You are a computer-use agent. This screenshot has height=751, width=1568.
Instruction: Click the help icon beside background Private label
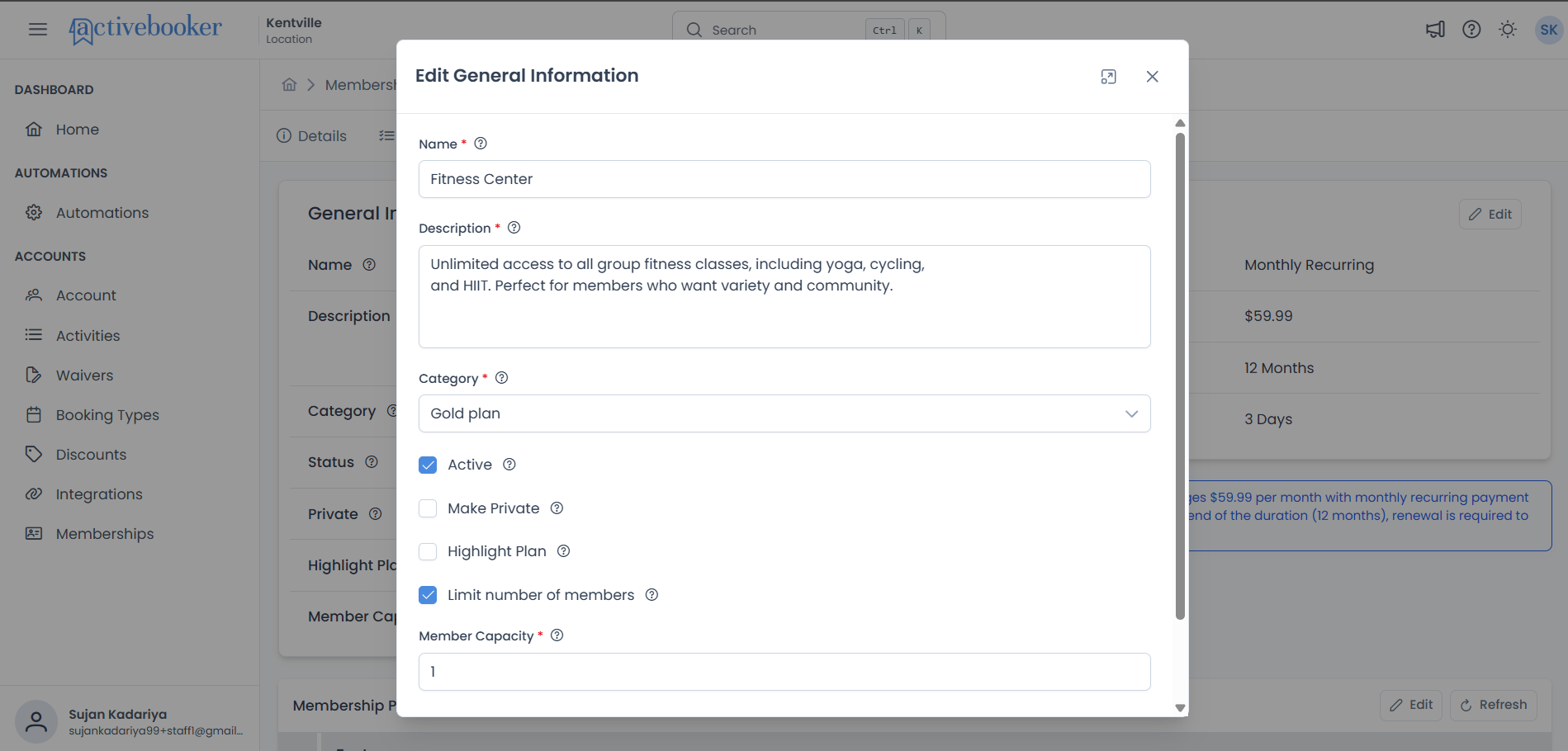(375, 514)
